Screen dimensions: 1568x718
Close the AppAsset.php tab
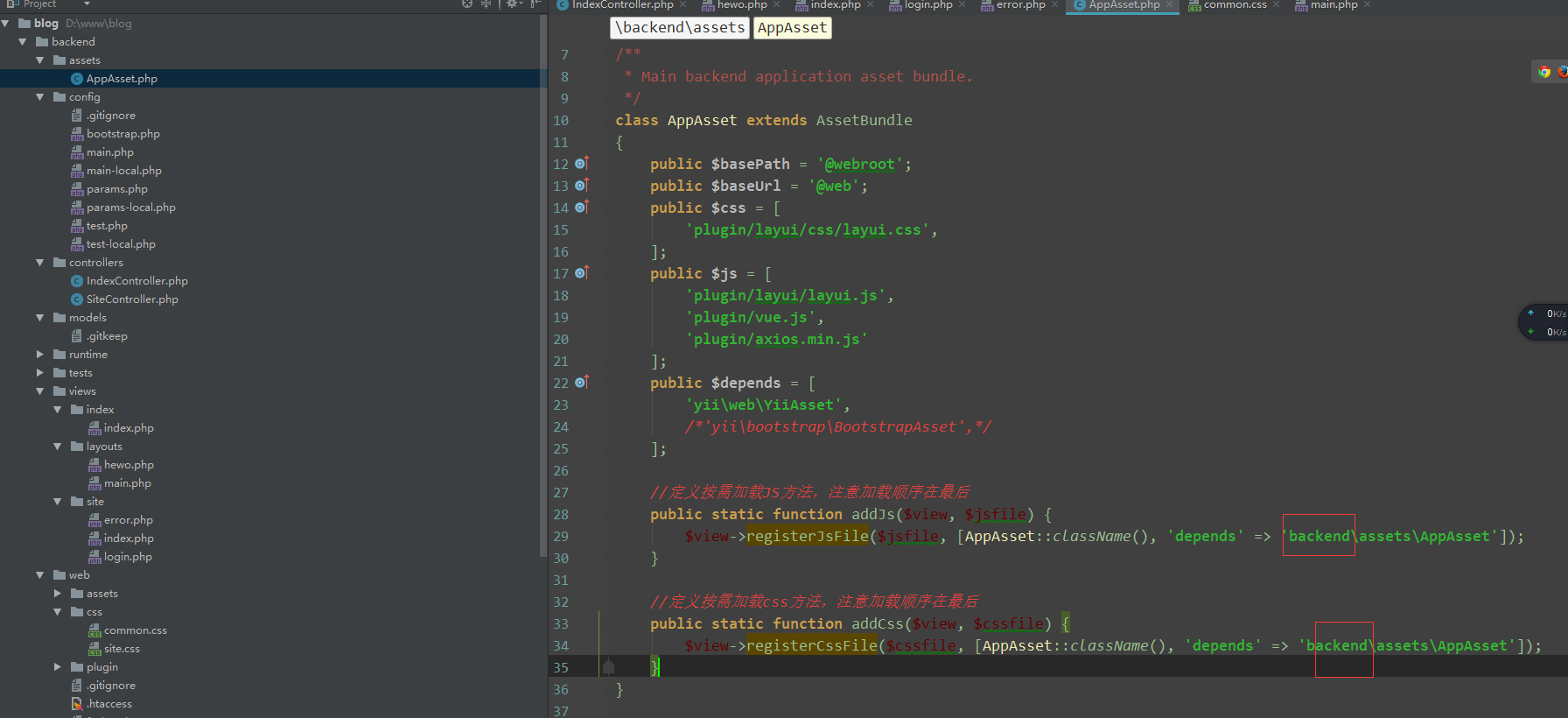pyautogui.click(x=1169, y=5)
